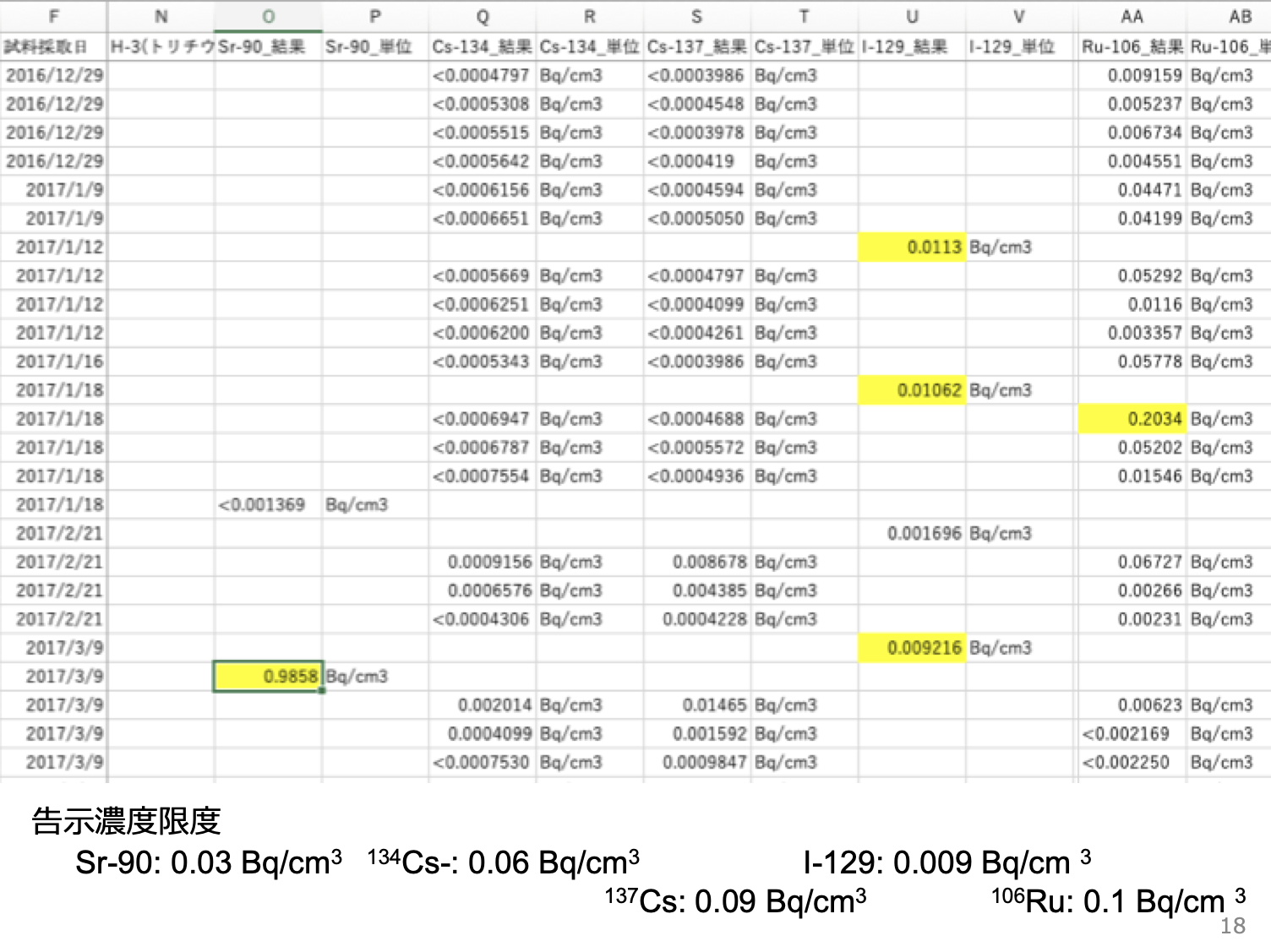This screenshot has width=1271, height=952.
Task: Select Ru-106 cell with value <0.002250
Action: pos(1132,763)
